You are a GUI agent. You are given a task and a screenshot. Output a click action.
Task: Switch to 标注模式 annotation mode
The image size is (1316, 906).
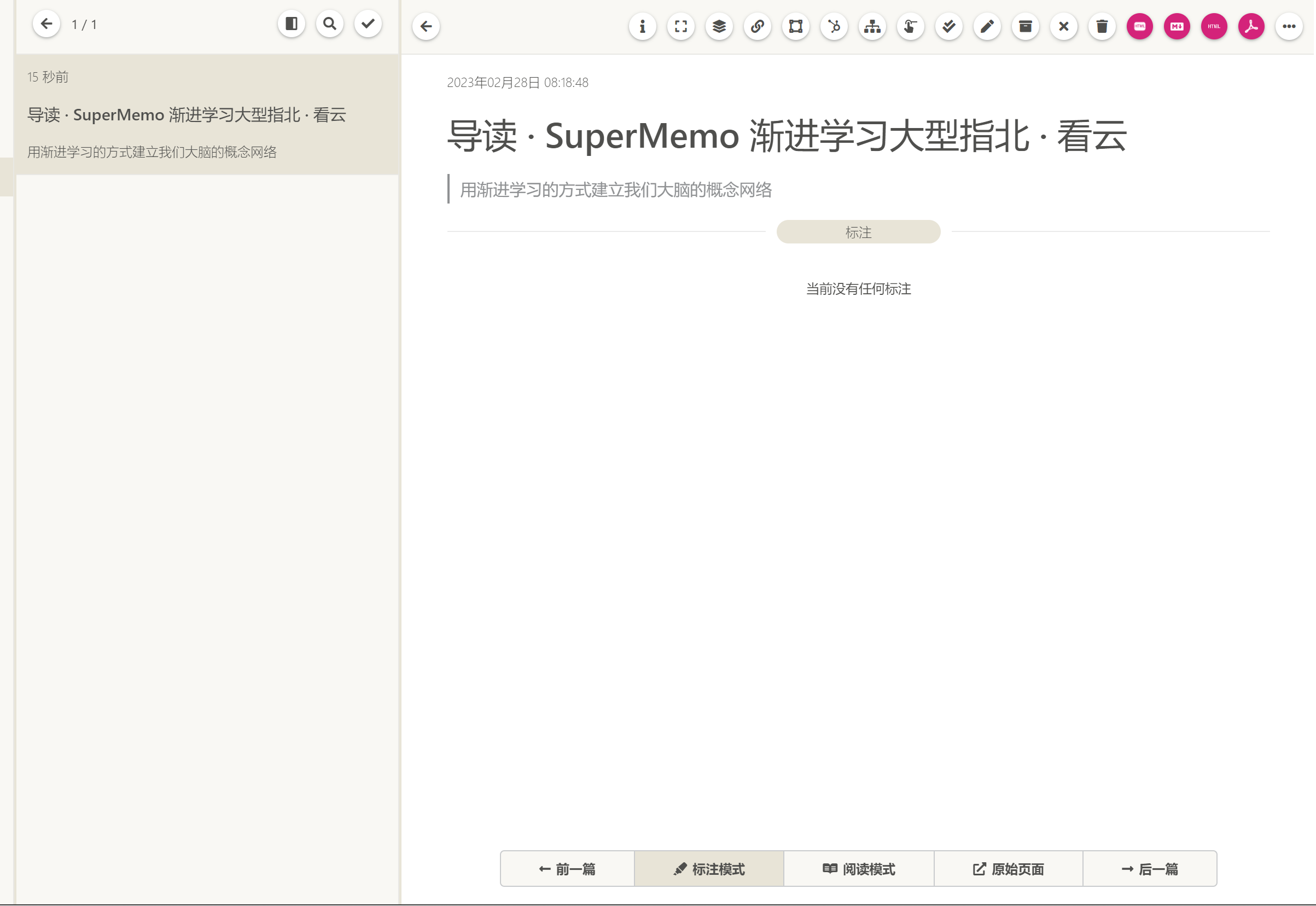pyautogui.click(x=709, y=869)
